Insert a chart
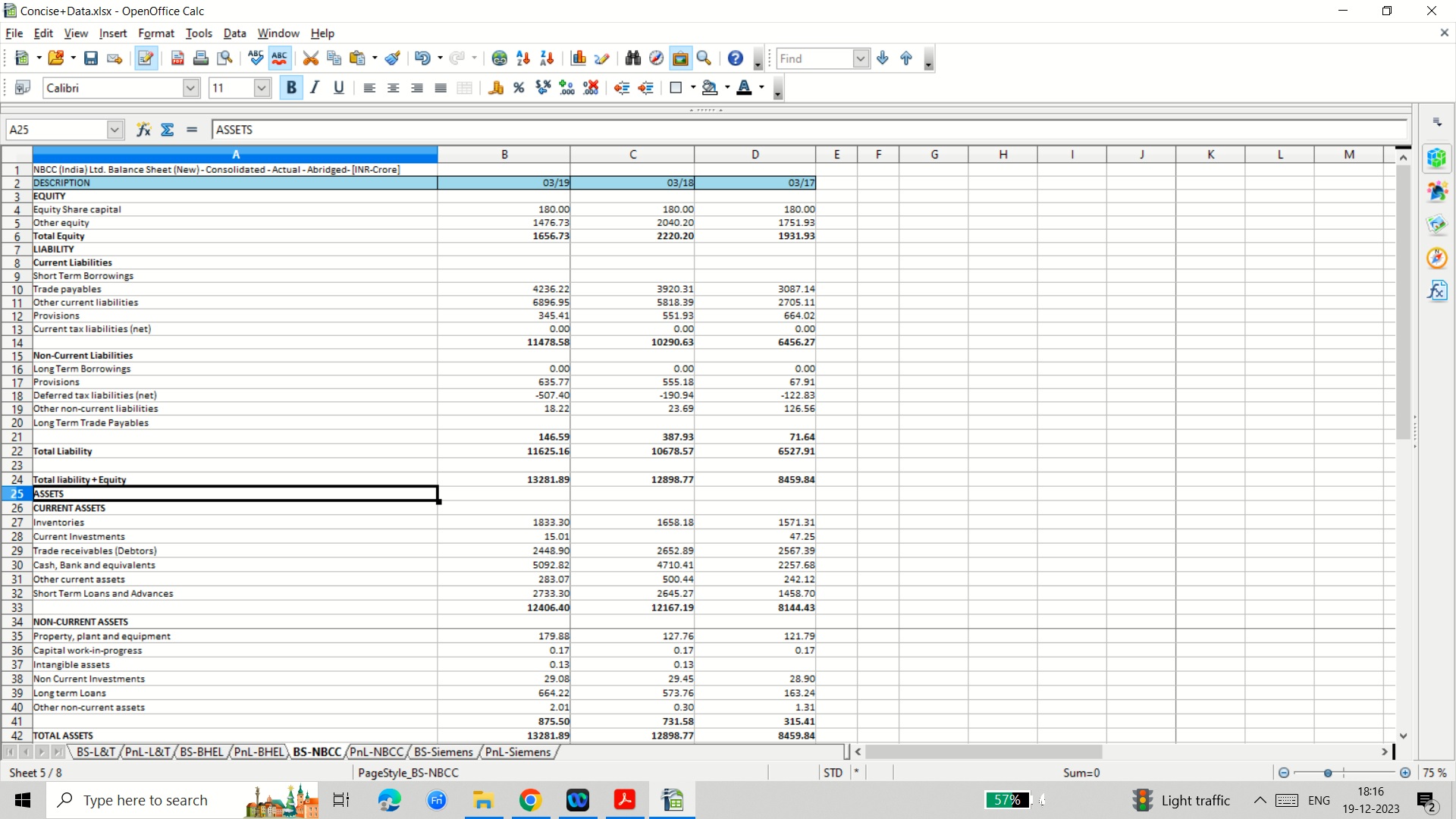 (x=579, y=58)
